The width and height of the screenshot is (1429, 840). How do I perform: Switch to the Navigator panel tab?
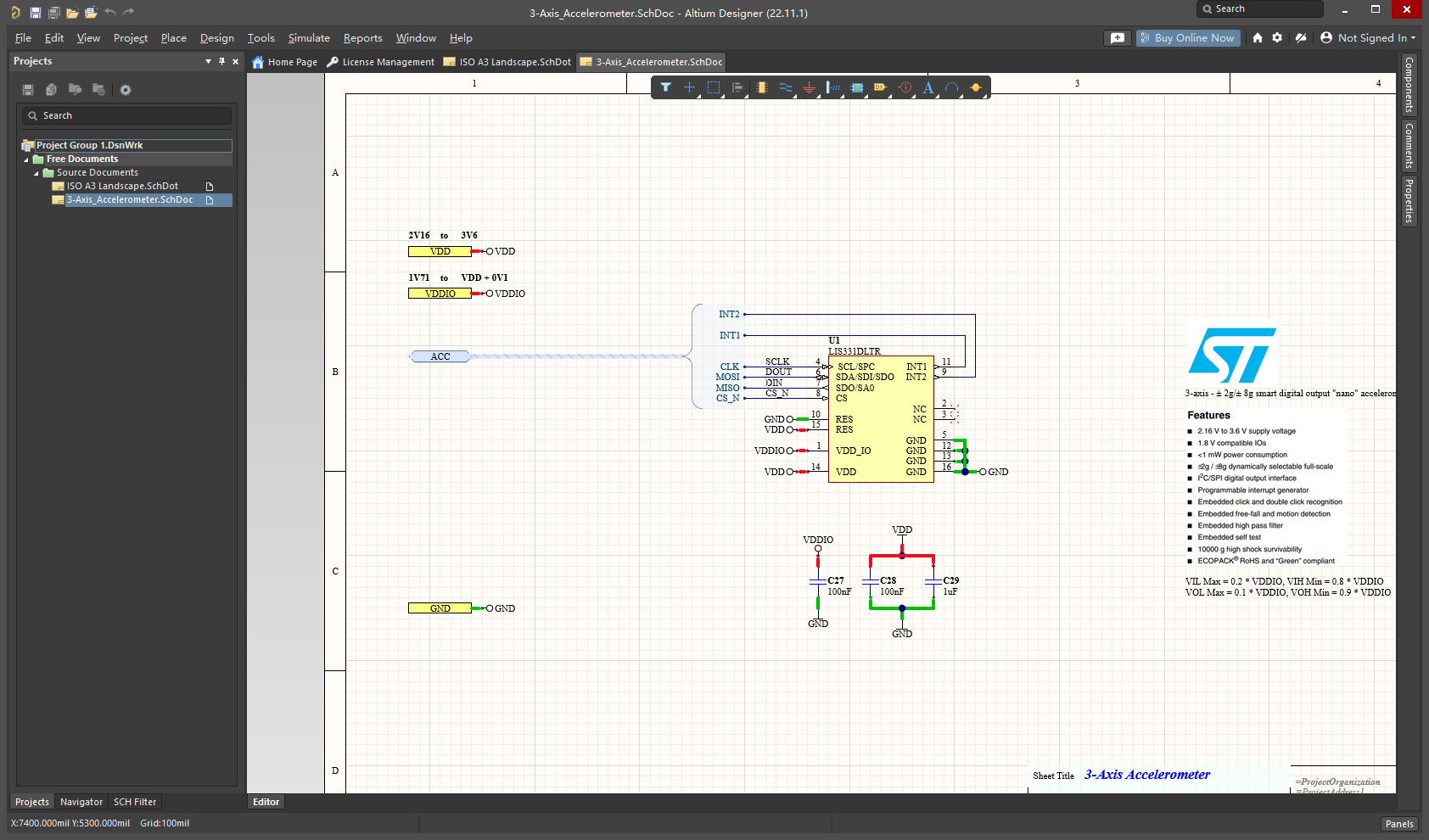pyautogui.click(x=81, y=802)
